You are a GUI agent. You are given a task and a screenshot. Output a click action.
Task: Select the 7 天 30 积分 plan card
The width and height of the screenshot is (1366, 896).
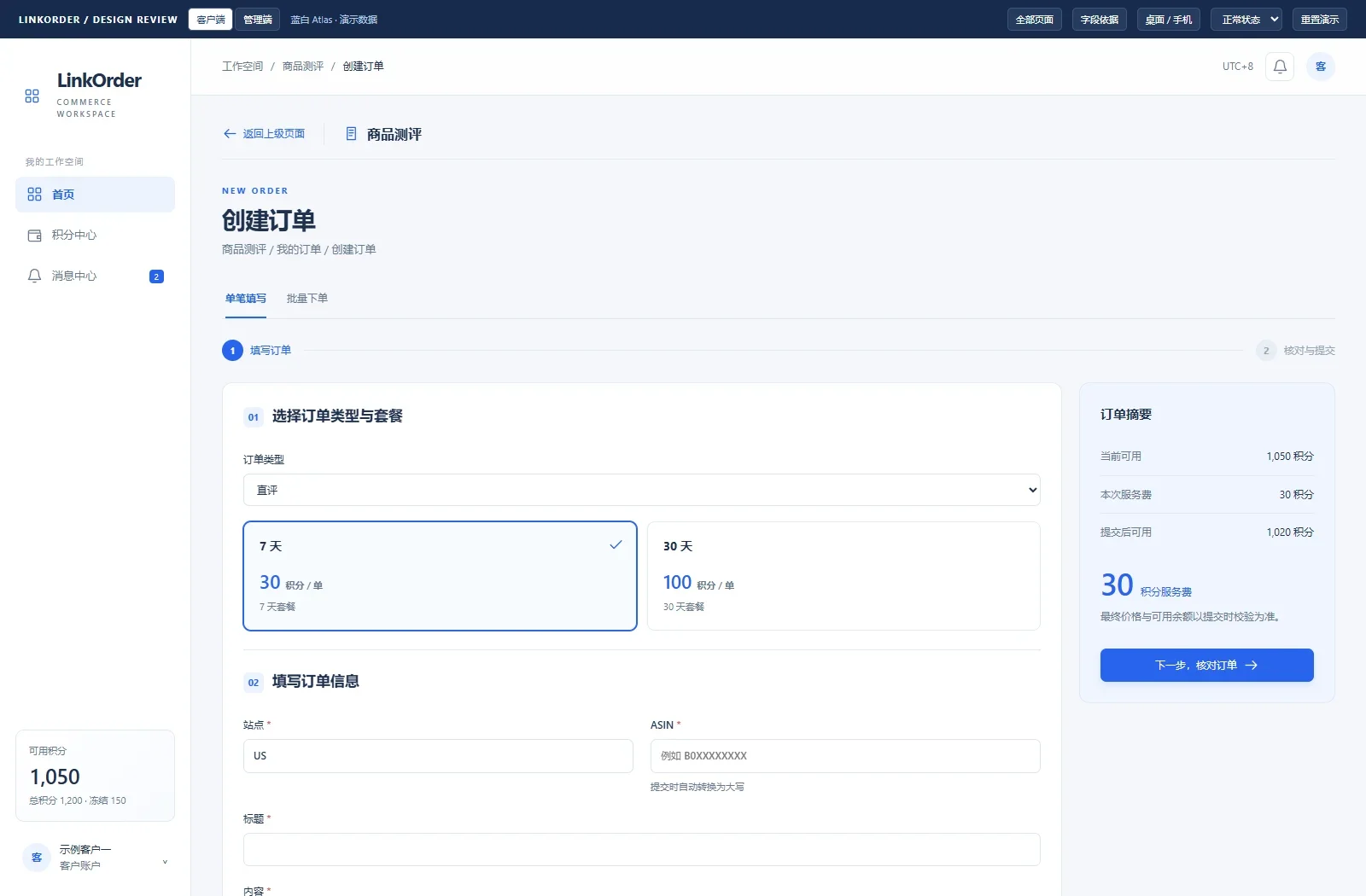pyautogui.click(x=440, y=576)
